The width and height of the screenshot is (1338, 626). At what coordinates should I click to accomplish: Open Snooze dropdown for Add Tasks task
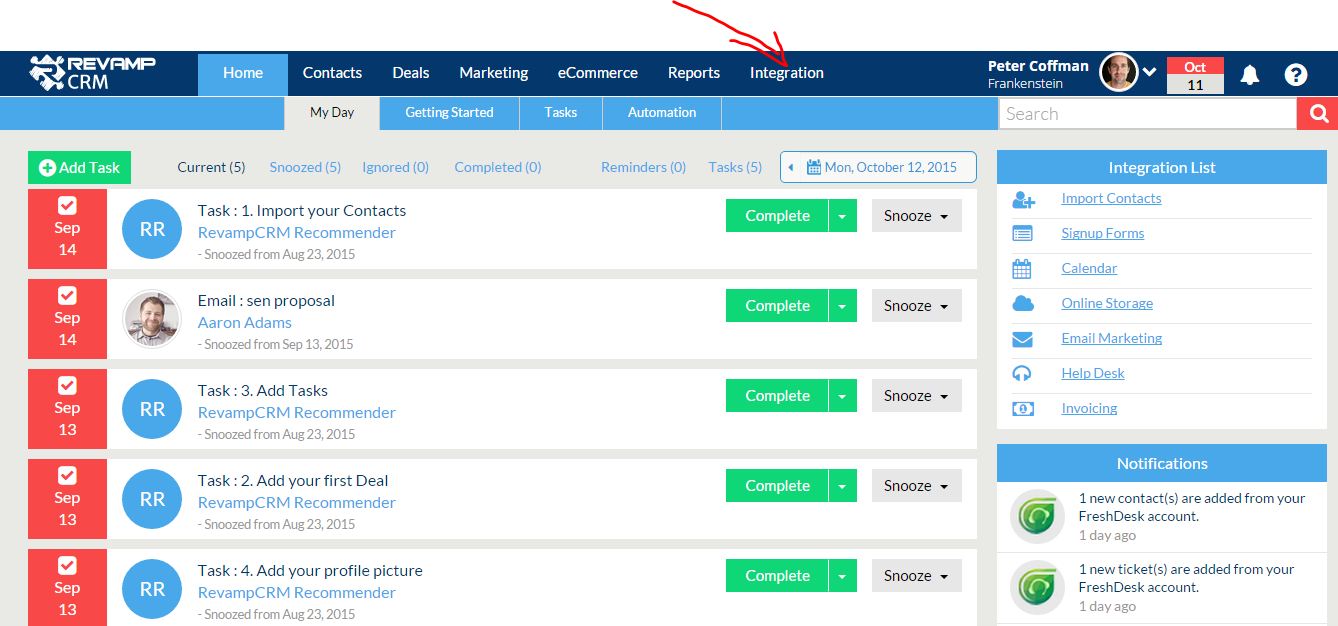pyautogui.click(x=917, y=395)
